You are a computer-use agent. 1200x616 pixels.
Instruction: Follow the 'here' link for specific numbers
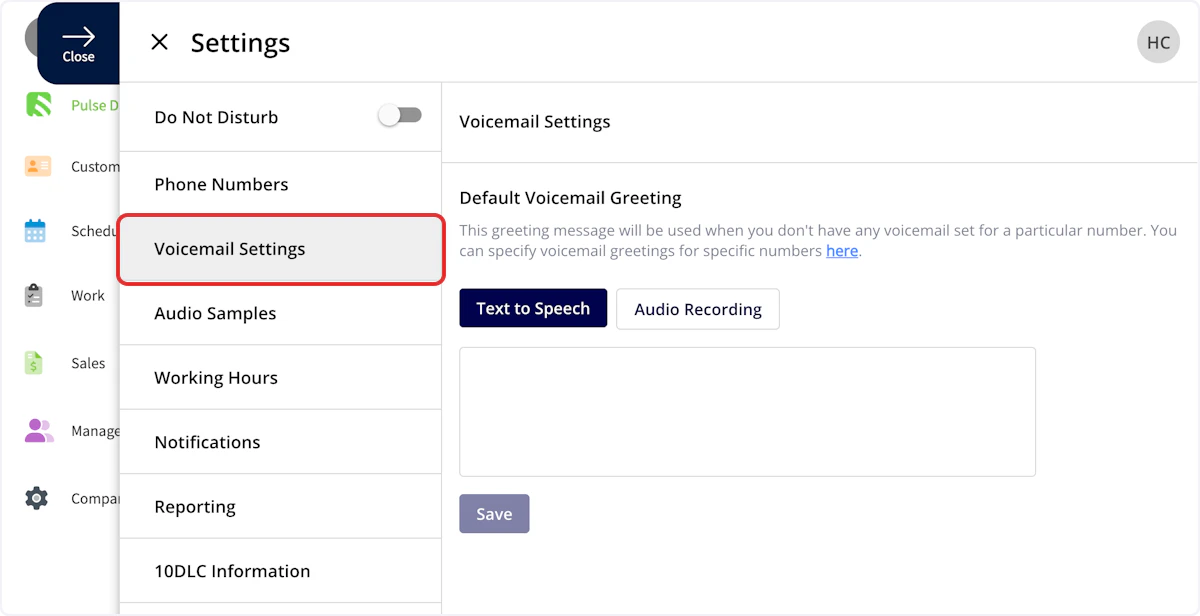tap(842, 251)
